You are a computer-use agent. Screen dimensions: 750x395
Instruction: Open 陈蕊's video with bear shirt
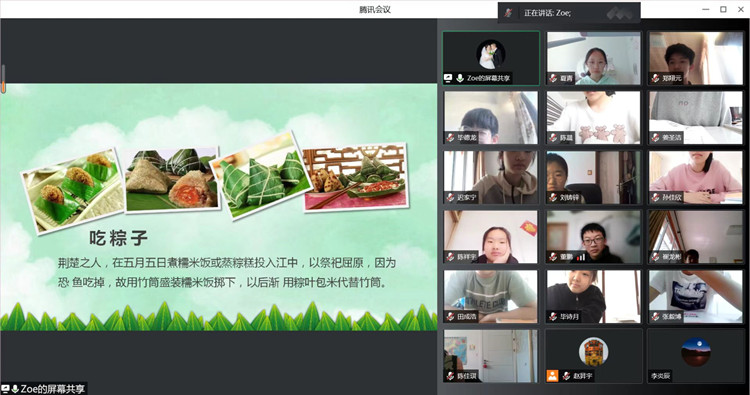coord(594,118)
